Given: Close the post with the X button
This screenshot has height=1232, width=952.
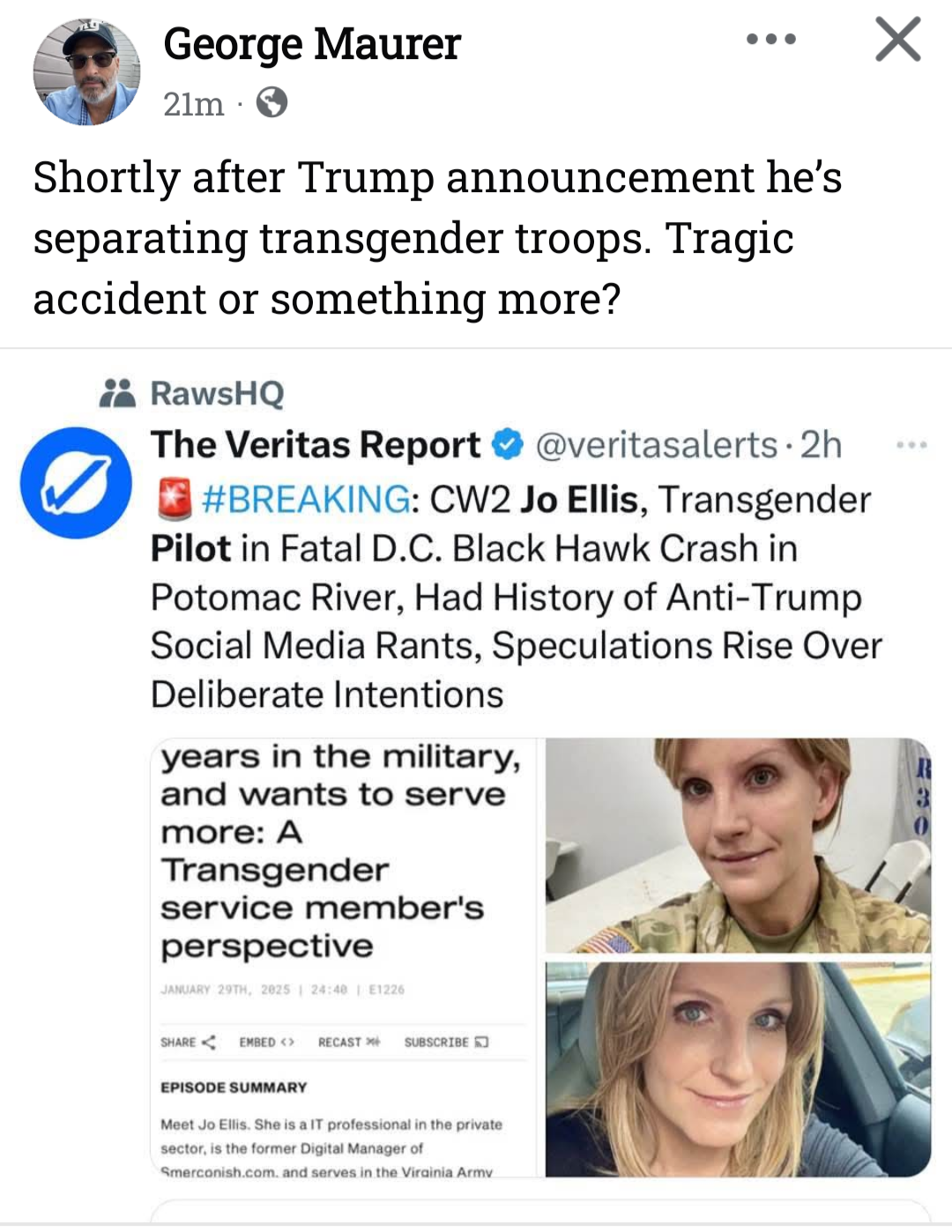Looking at the screenshot, I should [897, 40].
